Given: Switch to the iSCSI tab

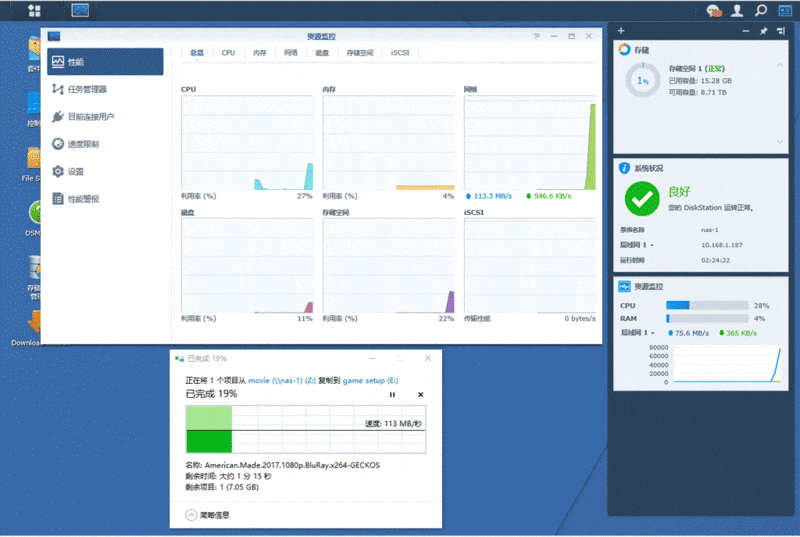Looking at the screenshot, I should (x=400, y=53).
